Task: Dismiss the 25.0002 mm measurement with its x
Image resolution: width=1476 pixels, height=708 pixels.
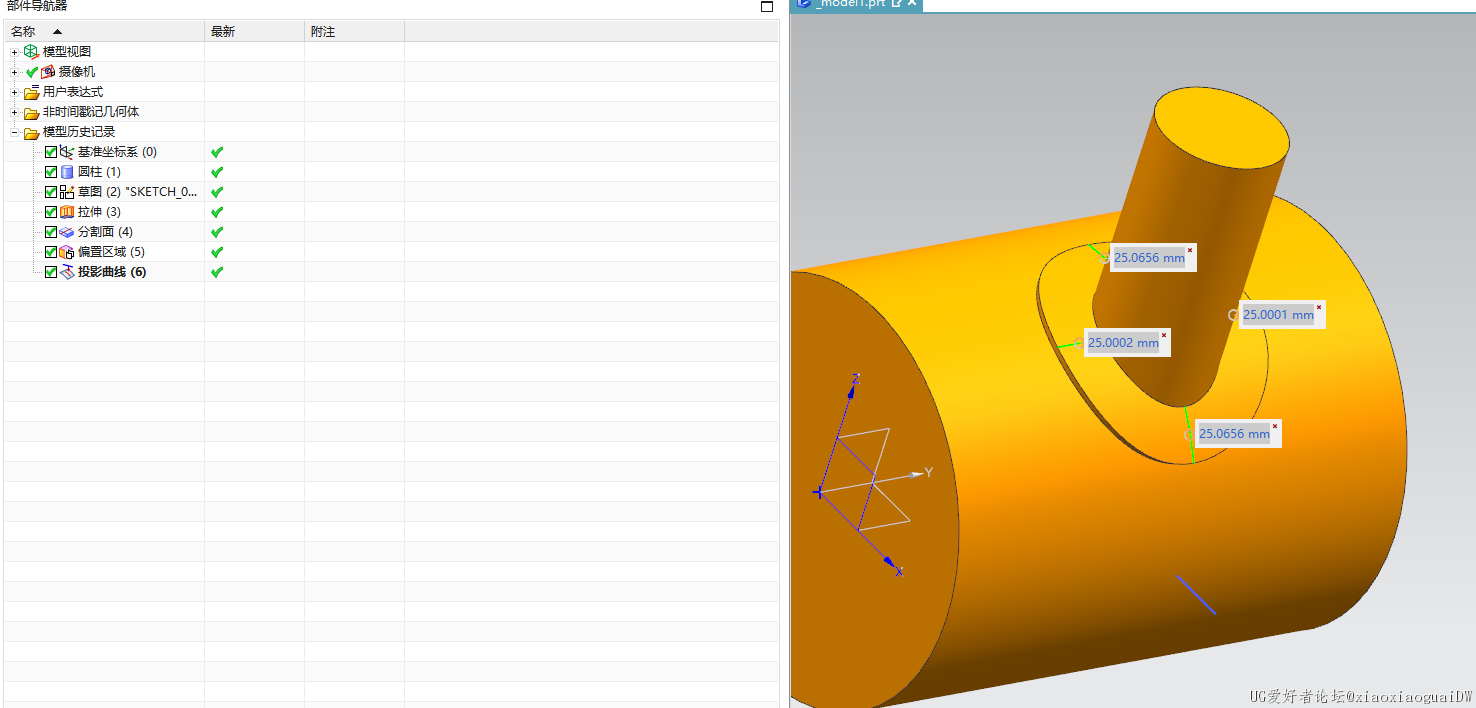Action: tap(1164, 335)
